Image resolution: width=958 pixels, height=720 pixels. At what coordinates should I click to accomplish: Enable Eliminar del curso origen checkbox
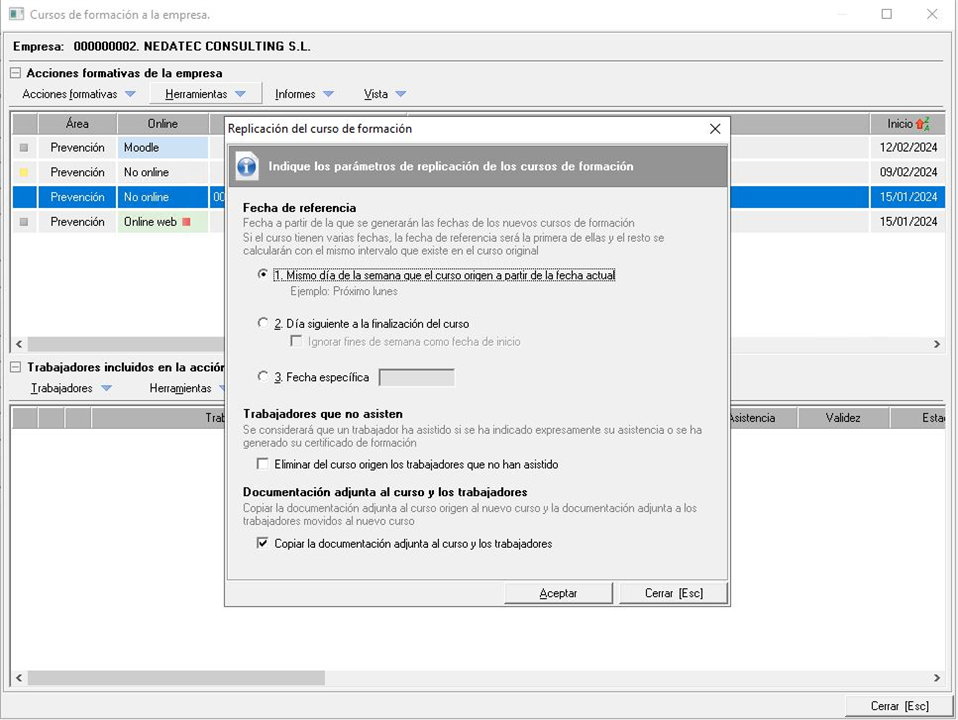263,464
